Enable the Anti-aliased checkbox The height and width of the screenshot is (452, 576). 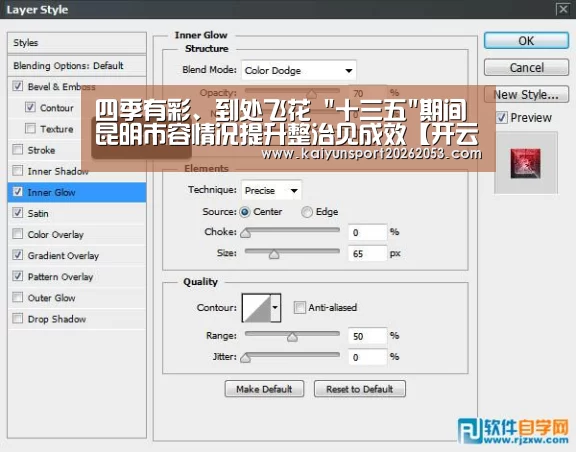[x=299, y=307]
